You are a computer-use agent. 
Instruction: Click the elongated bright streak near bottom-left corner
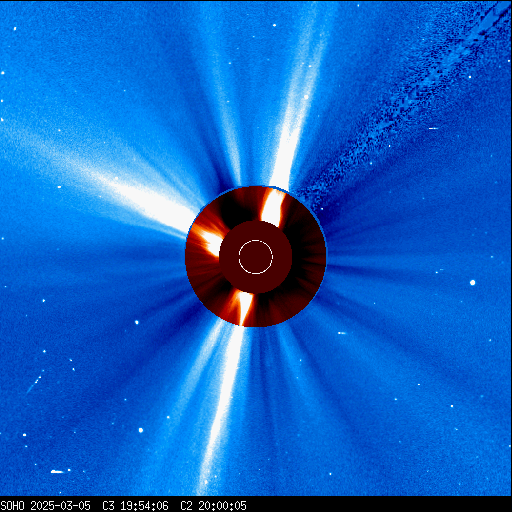[x=57, y=472]
